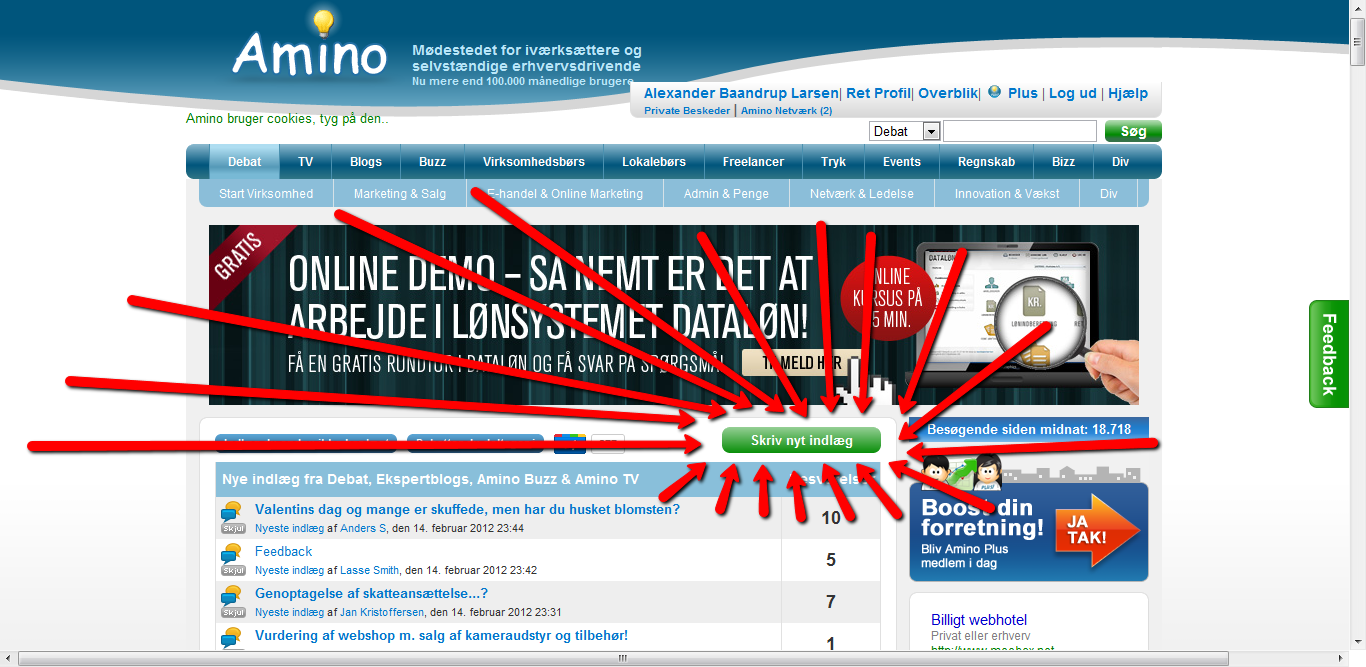Click the Boost din forretning banner text

[x=981, y=516]
